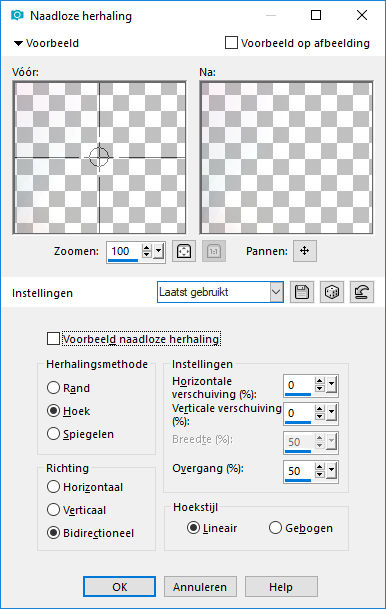Click the fit-to-window zoom icon
386x609 pixels.
(184, 251)
